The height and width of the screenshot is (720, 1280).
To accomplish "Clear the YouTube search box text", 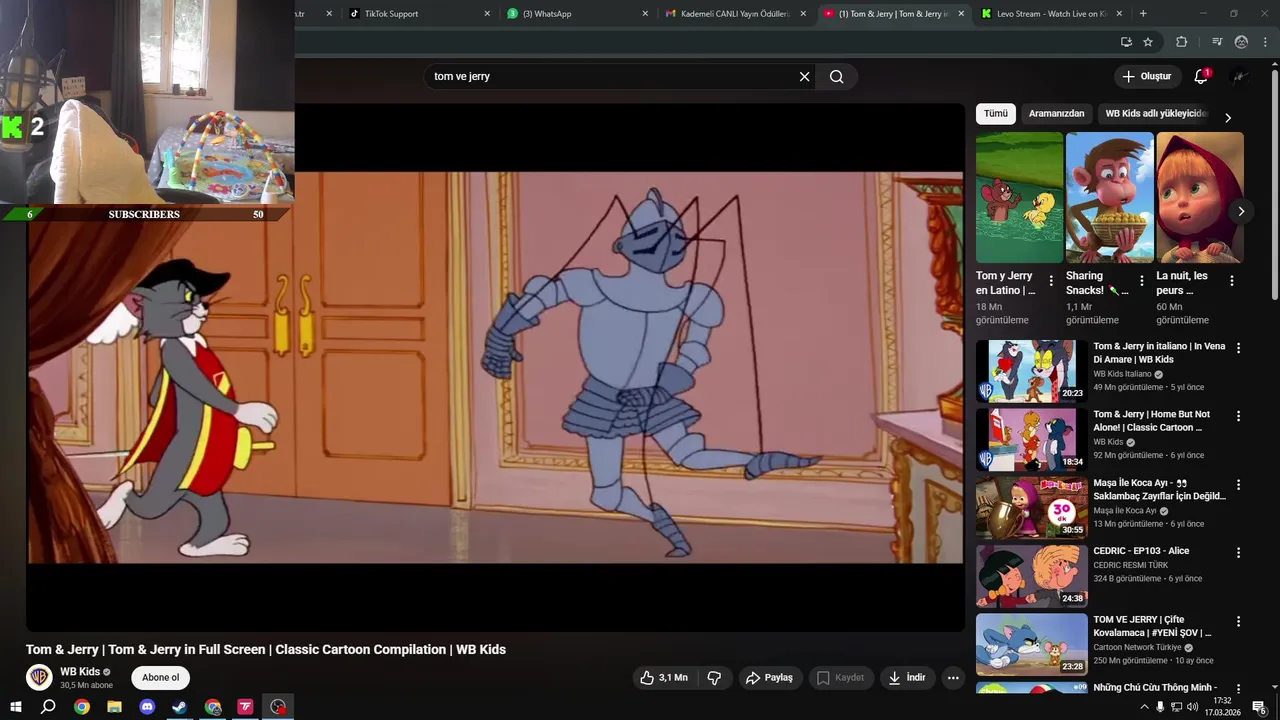I will (804, 77).
